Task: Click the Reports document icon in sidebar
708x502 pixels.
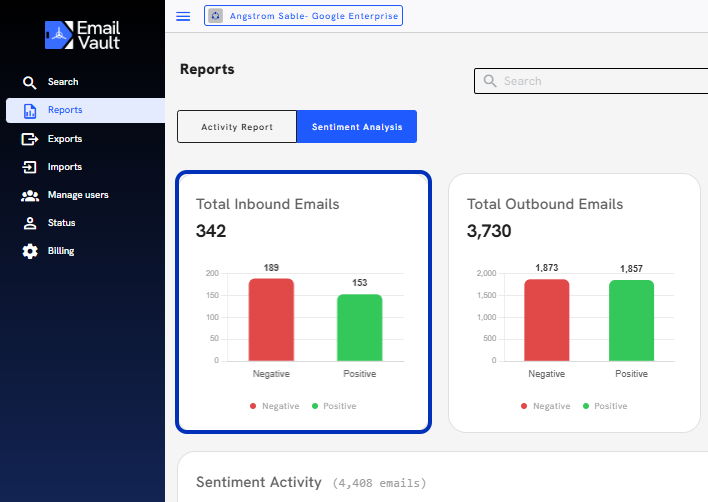Action: (x=30, y=111)
